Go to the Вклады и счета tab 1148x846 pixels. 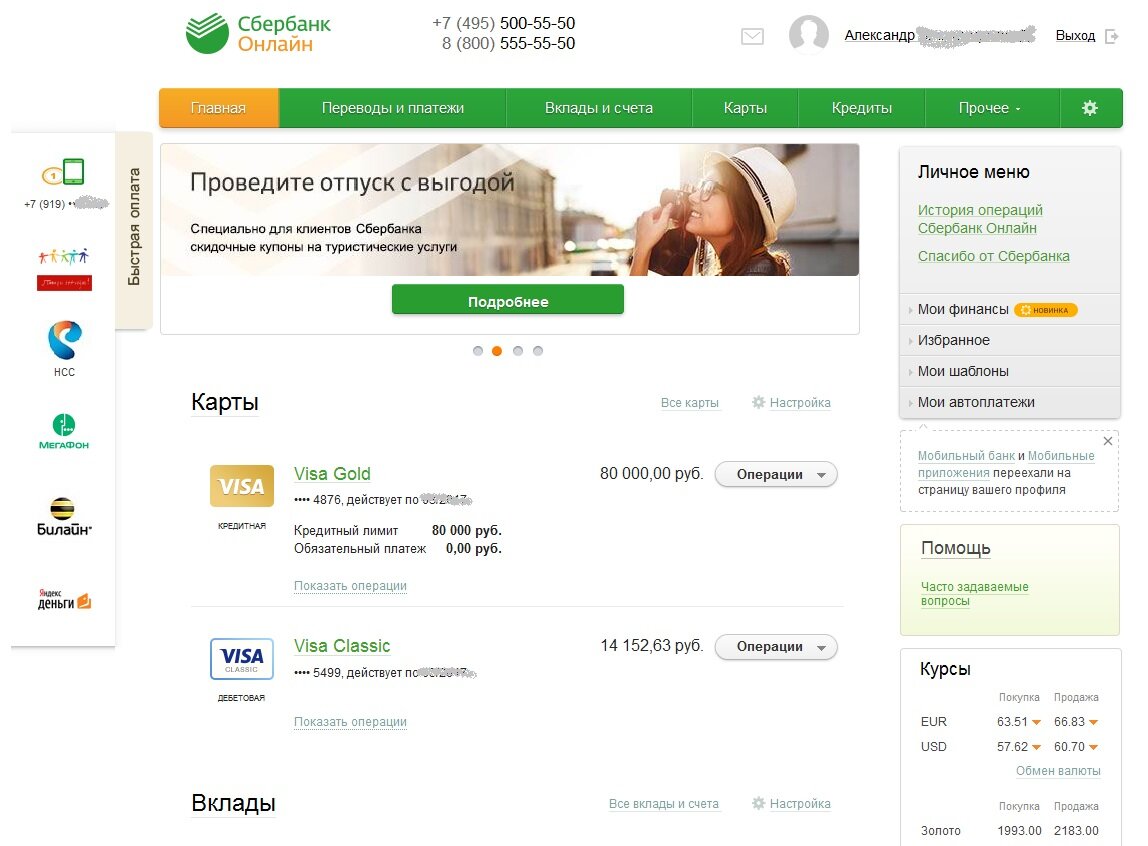pyautogui.click(x=599, y=108)
